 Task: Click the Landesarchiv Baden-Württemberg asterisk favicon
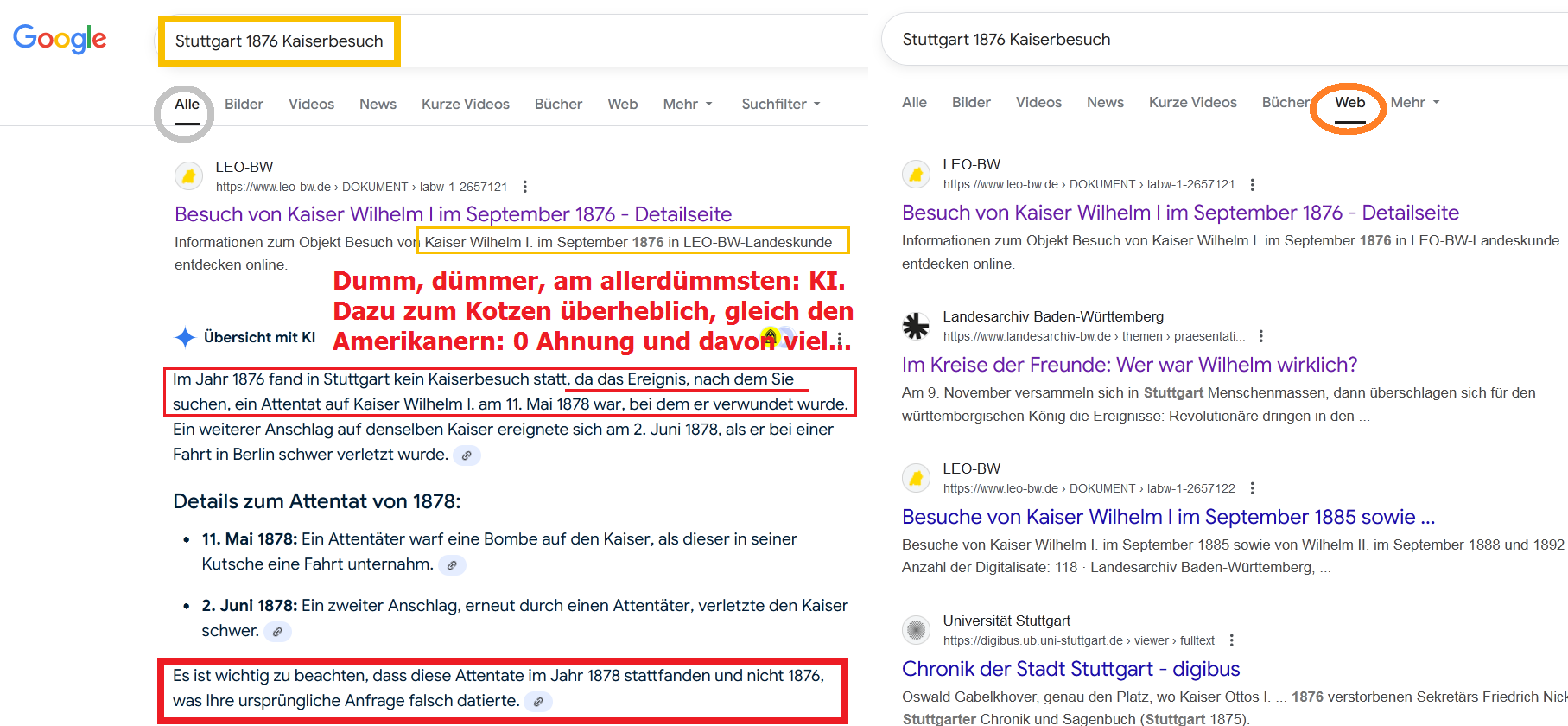coord(916,326)
